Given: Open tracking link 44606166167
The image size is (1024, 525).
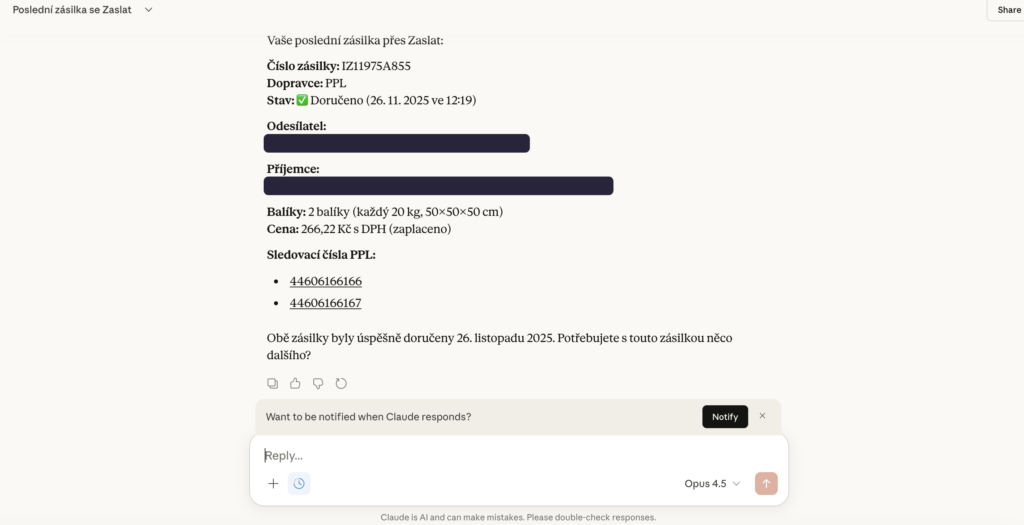Looking at the screenshot, I should pyautogui.click(x=325, y=303).
